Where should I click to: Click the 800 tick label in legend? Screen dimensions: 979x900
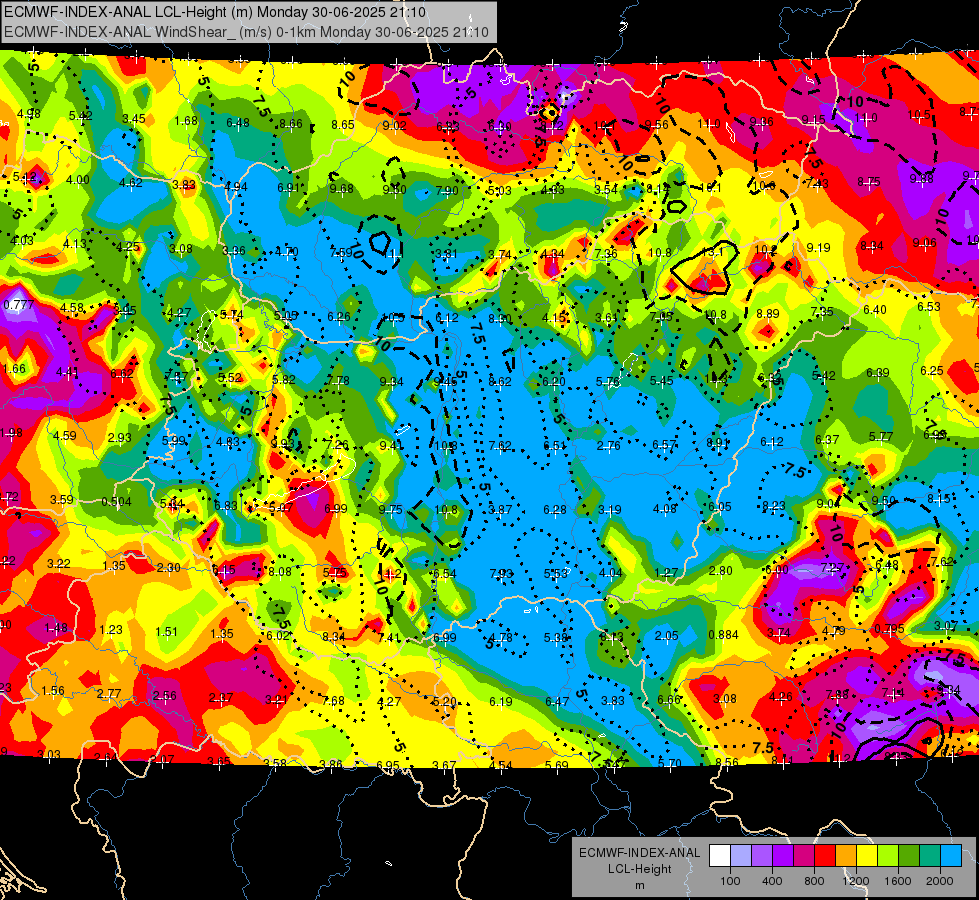[x=814, y=881]
